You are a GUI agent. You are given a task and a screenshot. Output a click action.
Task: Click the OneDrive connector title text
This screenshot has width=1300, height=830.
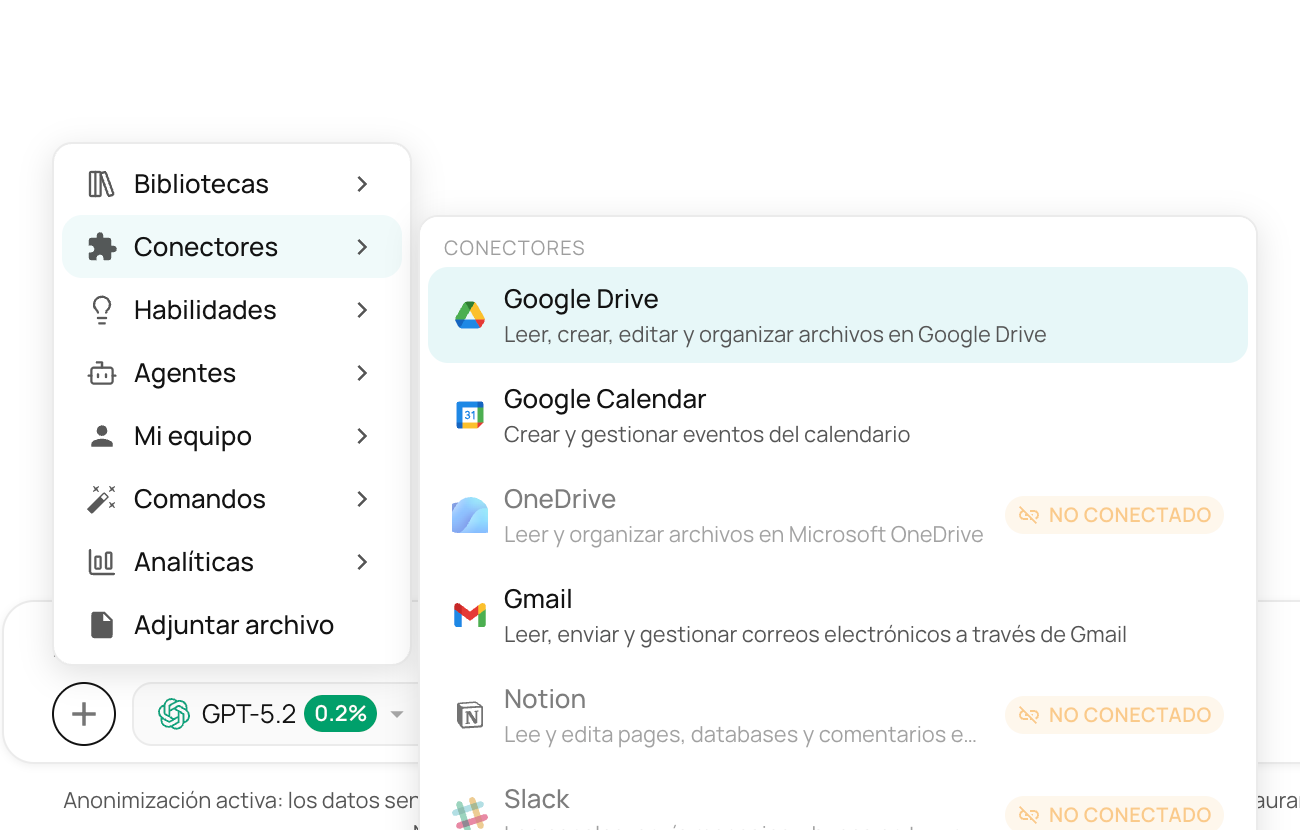[x=560, y=499]
